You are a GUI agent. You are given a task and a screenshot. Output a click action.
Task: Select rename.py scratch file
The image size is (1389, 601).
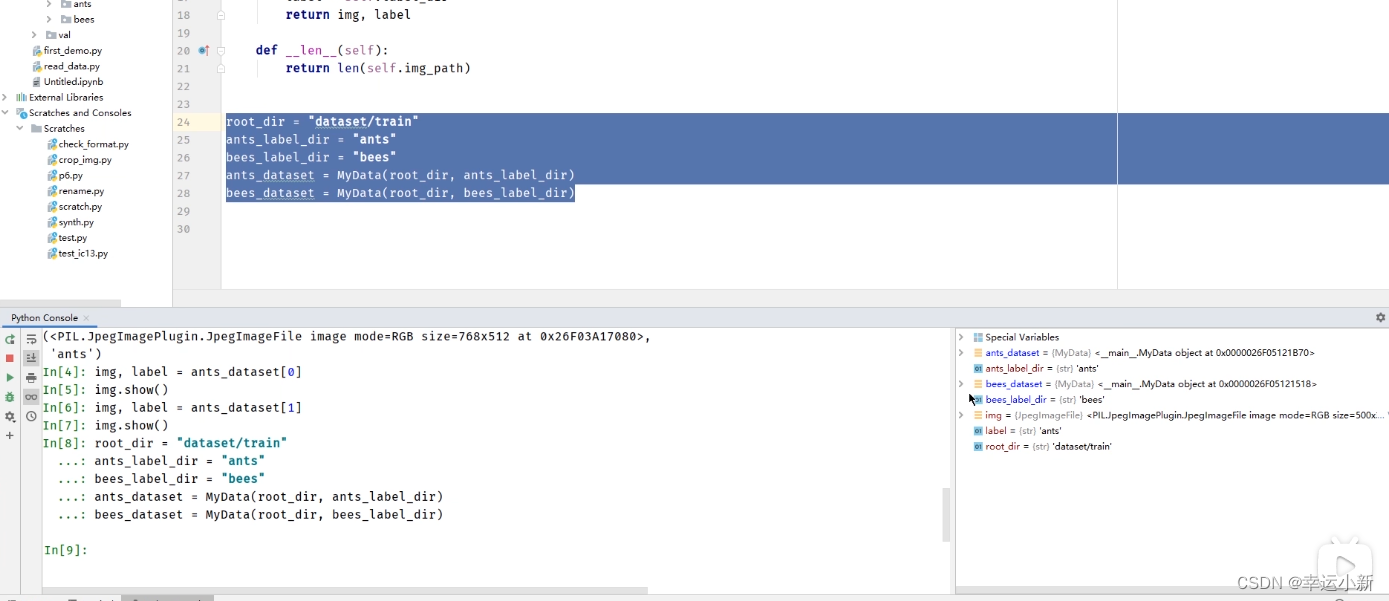pos(75,191)
